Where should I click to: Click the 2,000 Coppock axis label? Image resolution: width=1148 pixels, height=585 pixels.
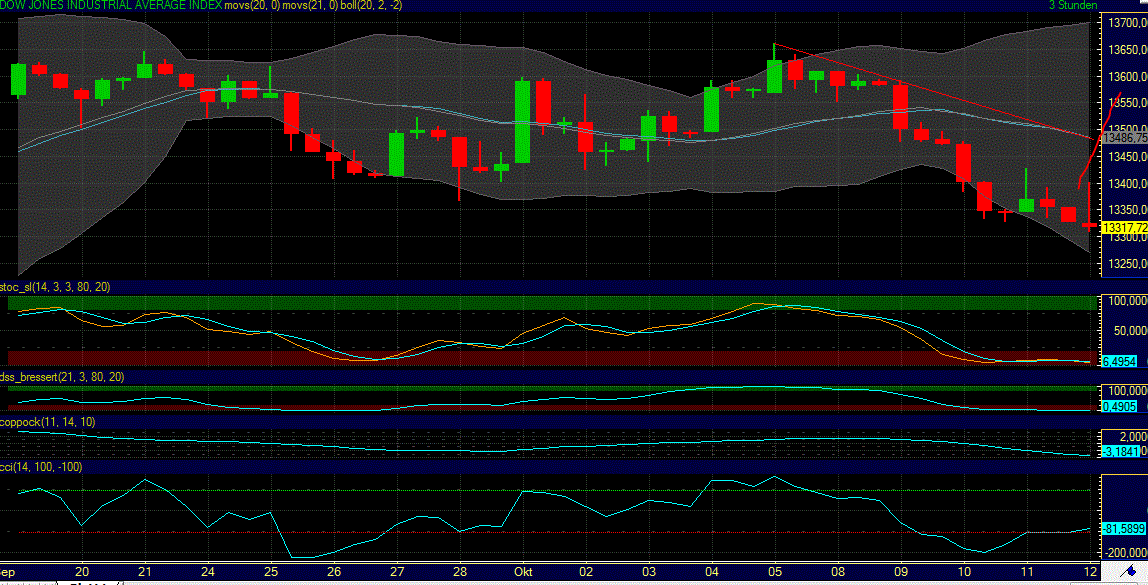pyautogui.click(x=1133, y=437)
